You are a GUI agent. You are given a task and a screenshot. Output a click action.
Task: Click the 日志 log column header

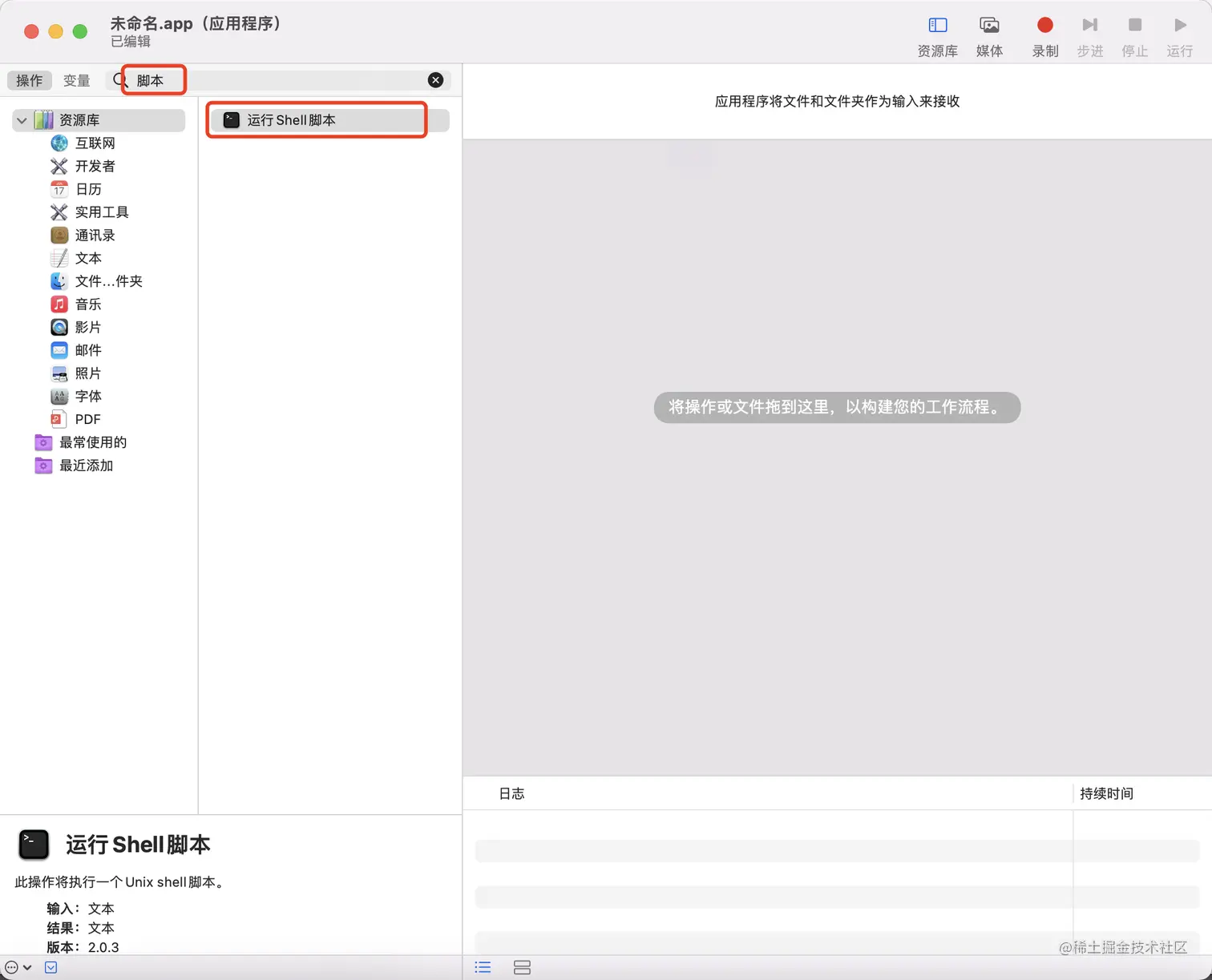tap(511, 793)
